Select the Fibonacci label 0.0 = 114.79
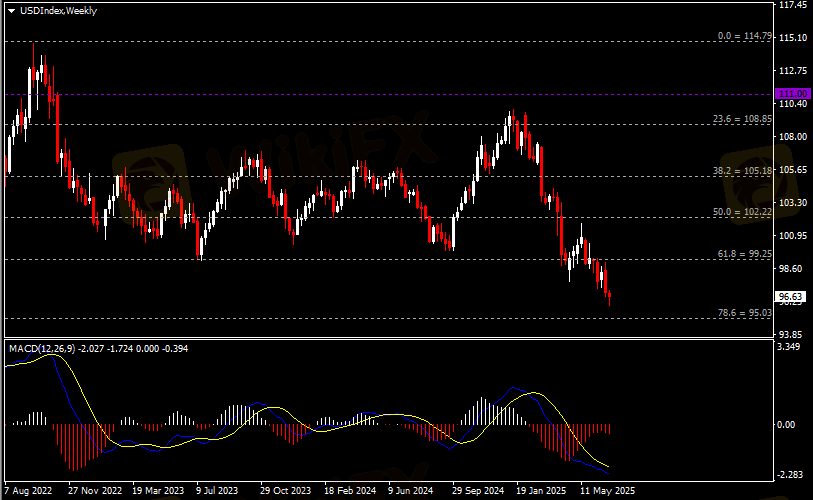This screenshot has height=500, width=813. coord(745,36)
